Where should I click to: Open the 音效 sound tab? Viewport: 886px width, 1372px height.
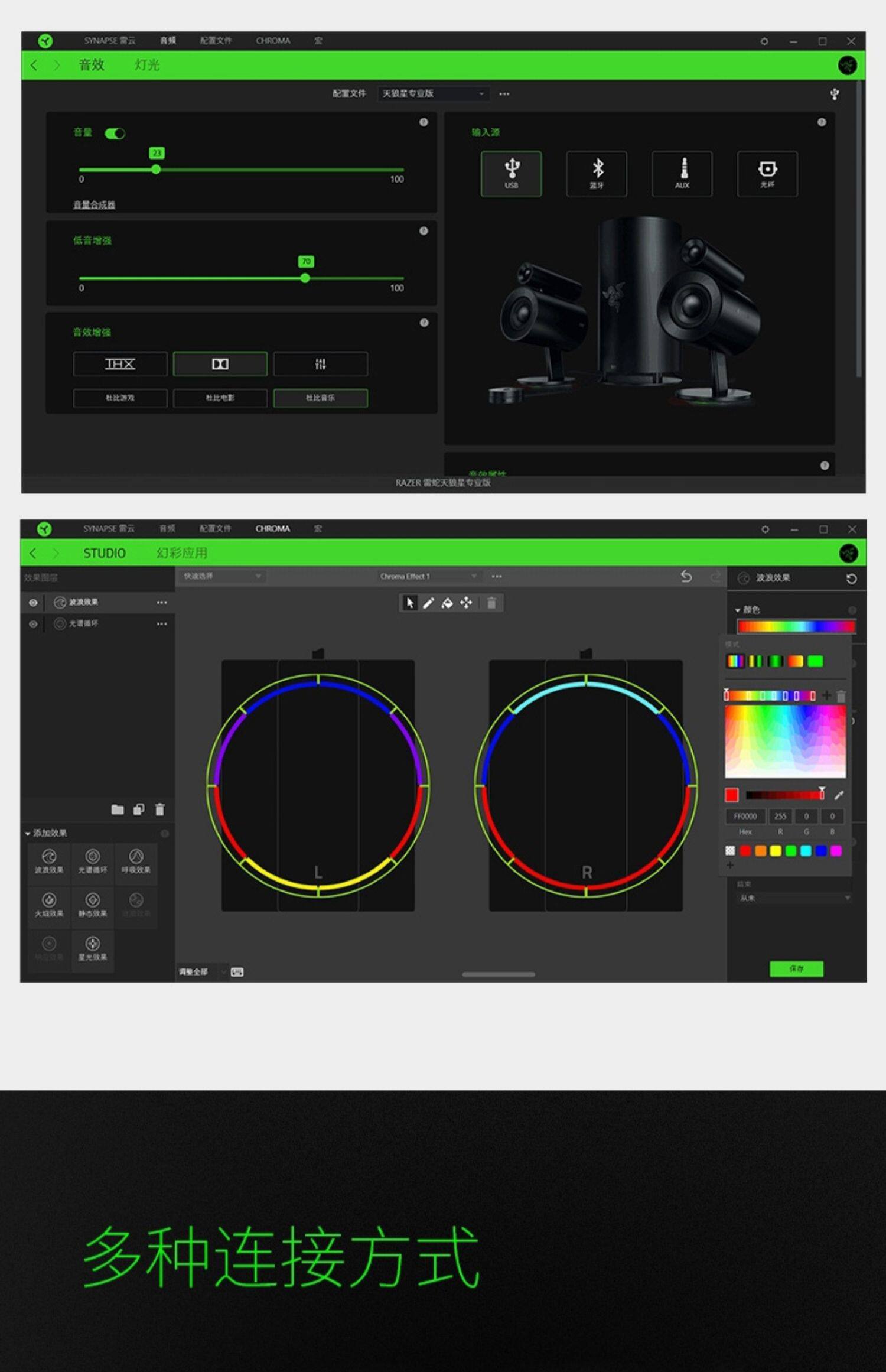[92, 65]
